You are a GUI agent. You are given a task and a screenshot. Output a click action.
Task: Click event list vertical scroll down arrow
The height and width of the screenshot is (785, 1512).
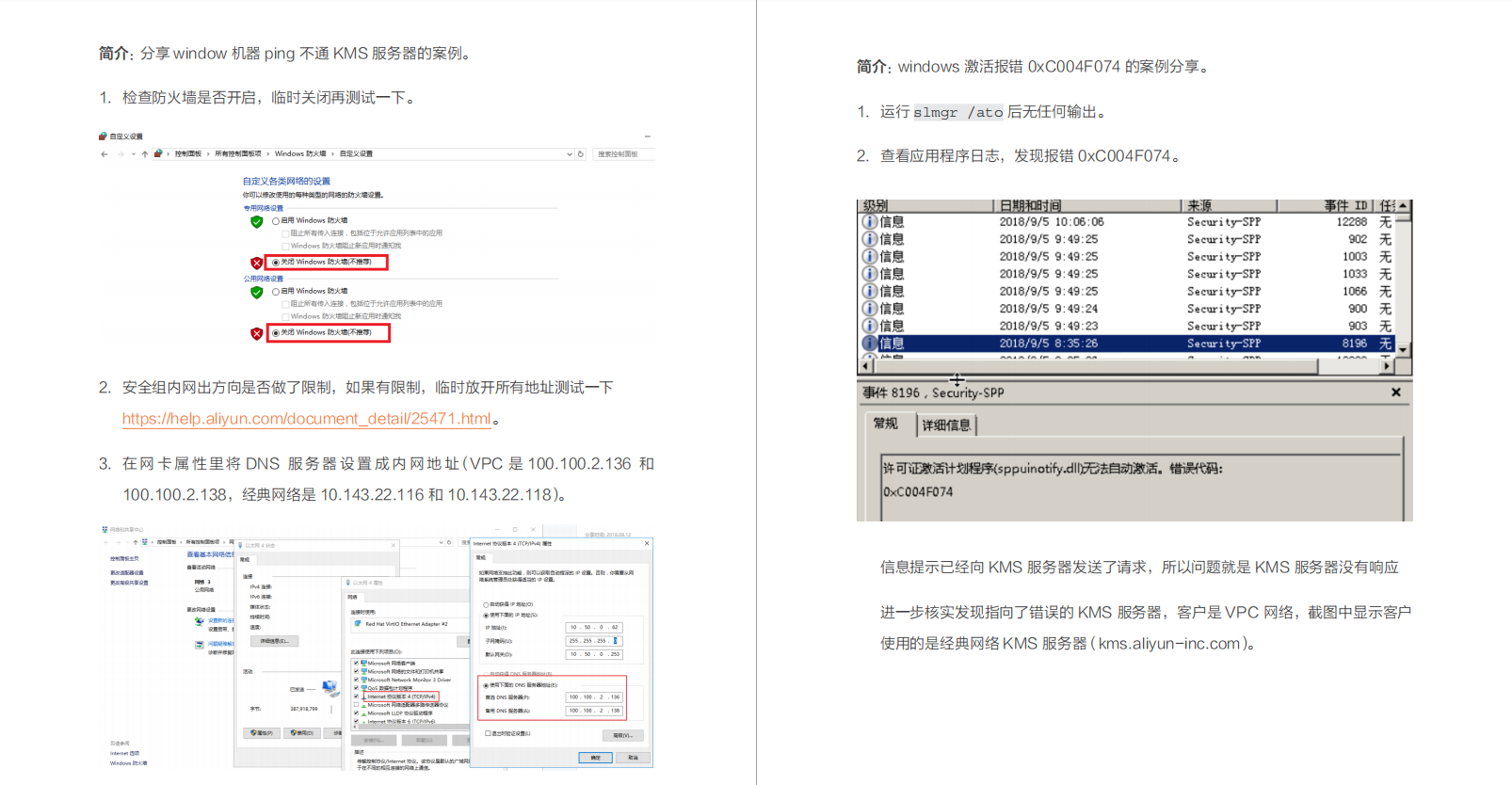pyautogui.click(x=1403, y=350)
